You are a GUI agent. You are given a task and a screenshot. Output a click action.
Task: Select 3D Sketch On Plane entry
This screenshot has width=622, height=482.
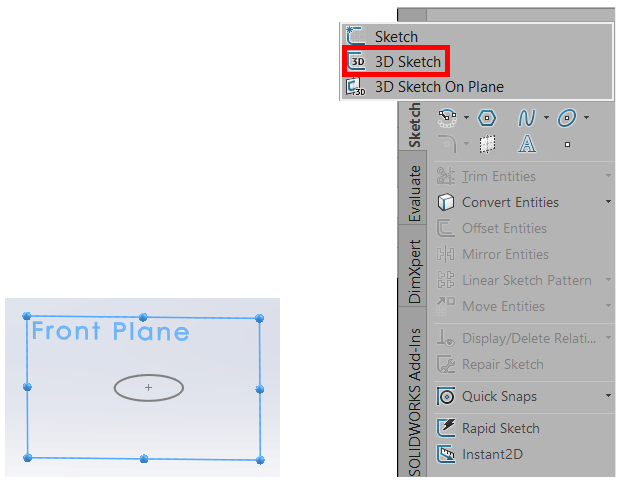pyautogui.click(x=477, y=86)
